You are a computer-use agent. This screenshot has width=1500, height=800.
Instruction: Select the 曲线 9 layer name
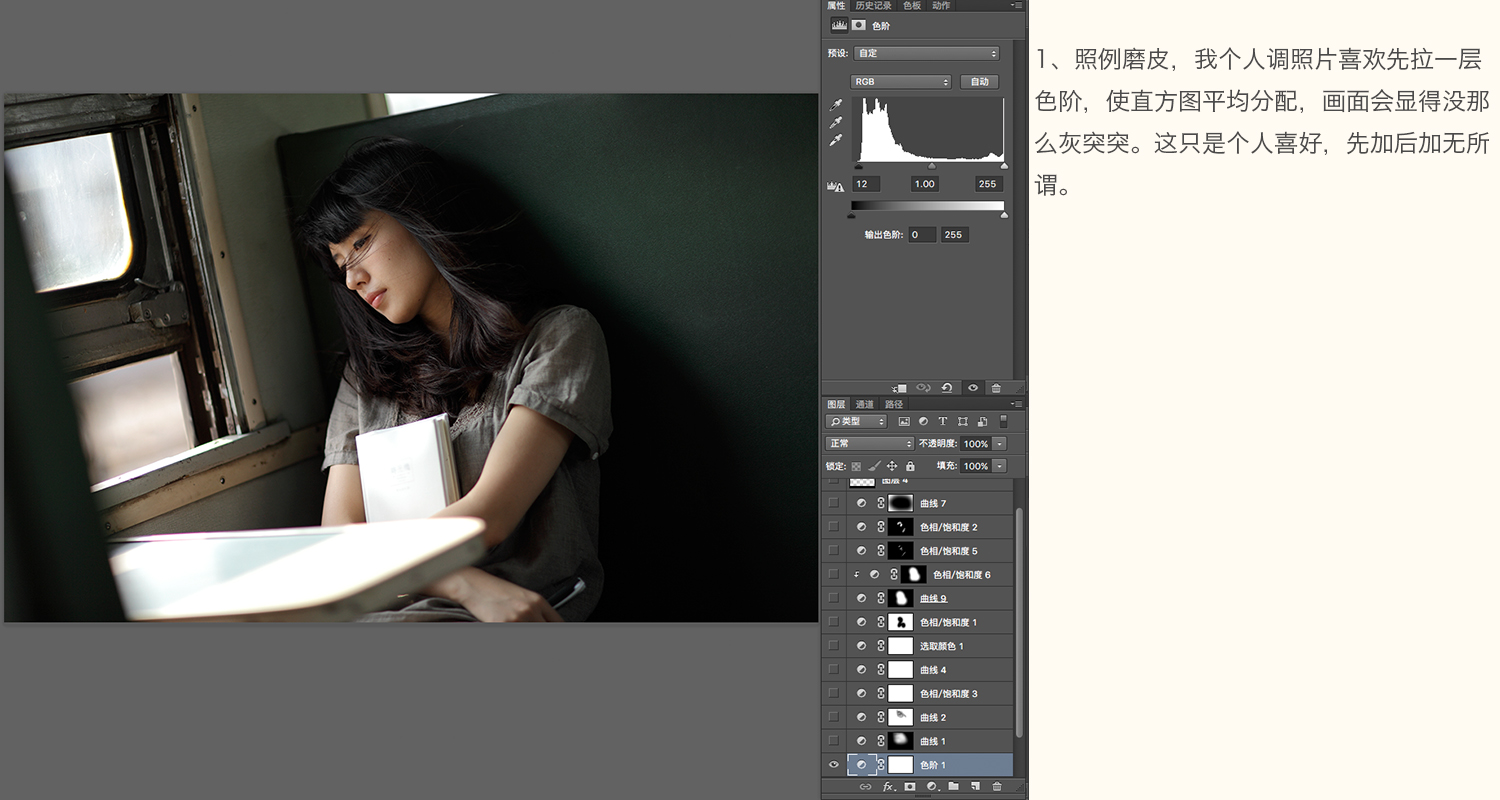(933, 598)
